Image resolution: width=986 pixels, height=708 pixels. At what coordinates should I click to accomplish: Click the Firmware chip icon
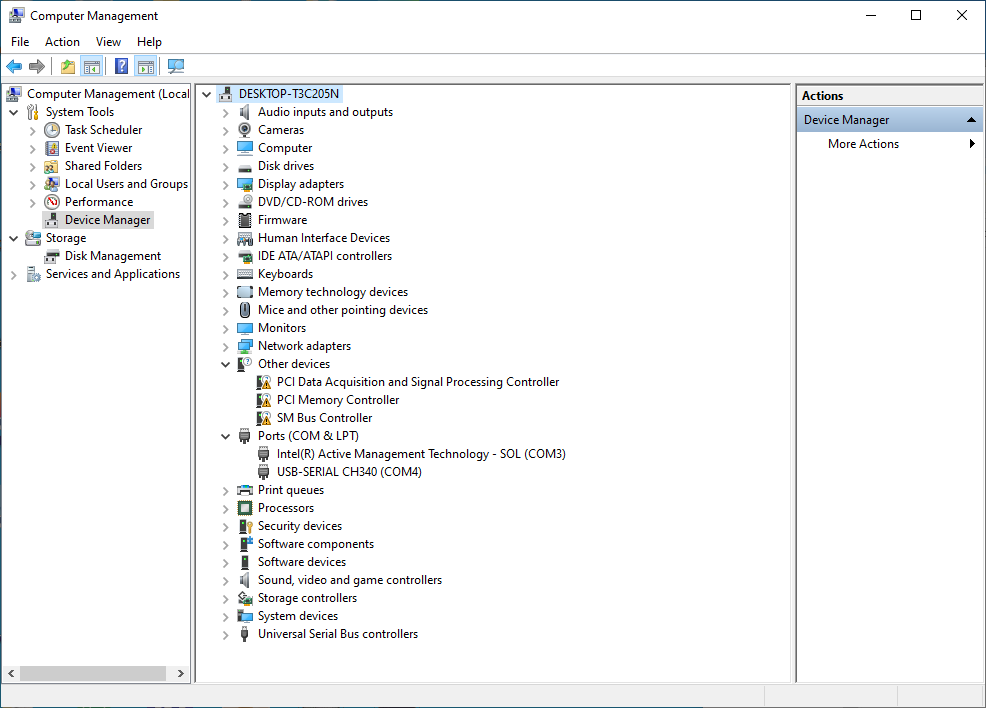point(245,220)
